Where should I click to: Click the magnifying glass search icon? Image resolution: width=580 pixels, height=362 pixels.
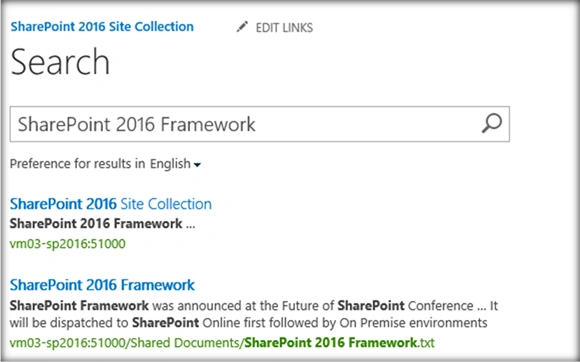(492, 124)
